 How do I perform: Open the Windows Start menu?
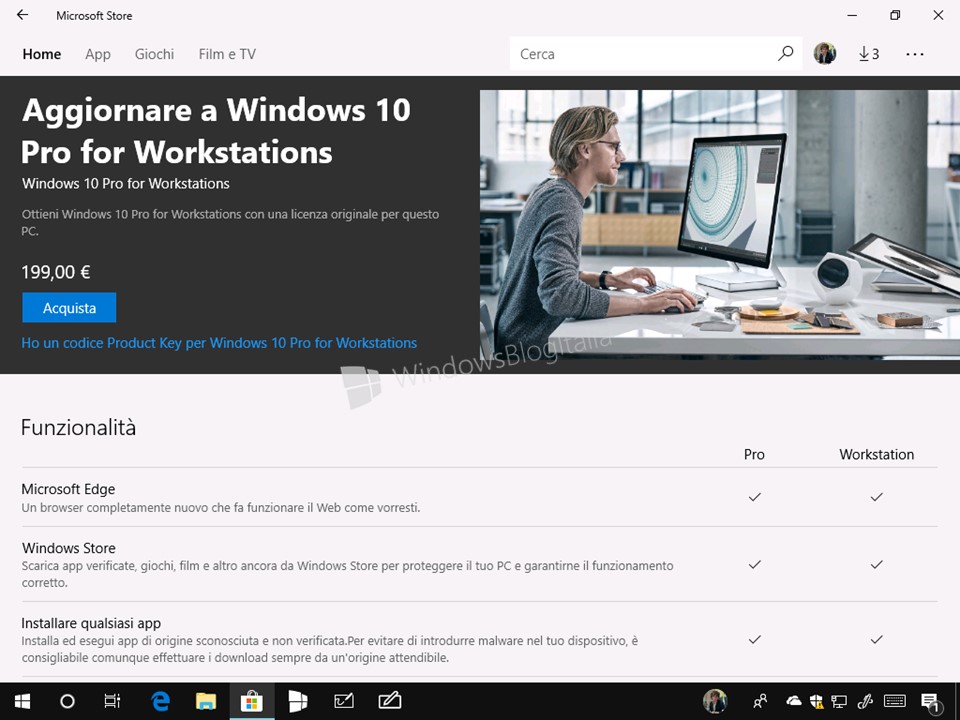[23, 701]
